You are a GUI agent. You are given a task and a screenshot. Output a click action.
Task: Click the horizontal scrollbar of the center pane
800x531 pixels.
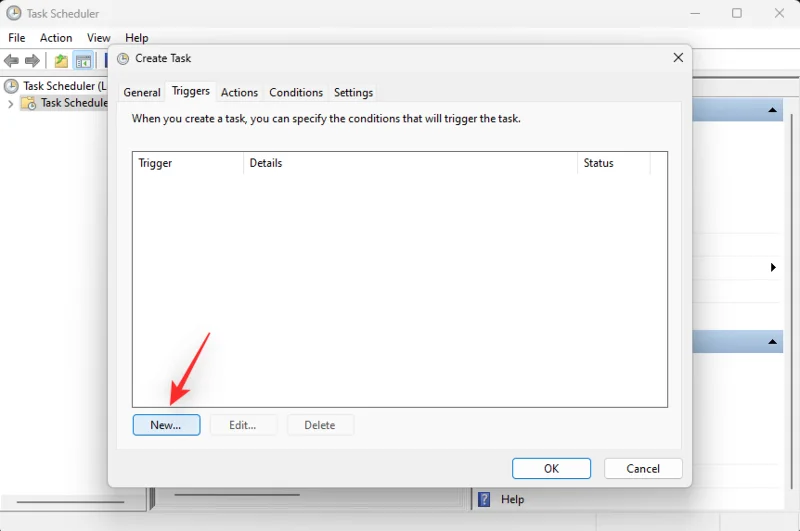pos(237,495)
